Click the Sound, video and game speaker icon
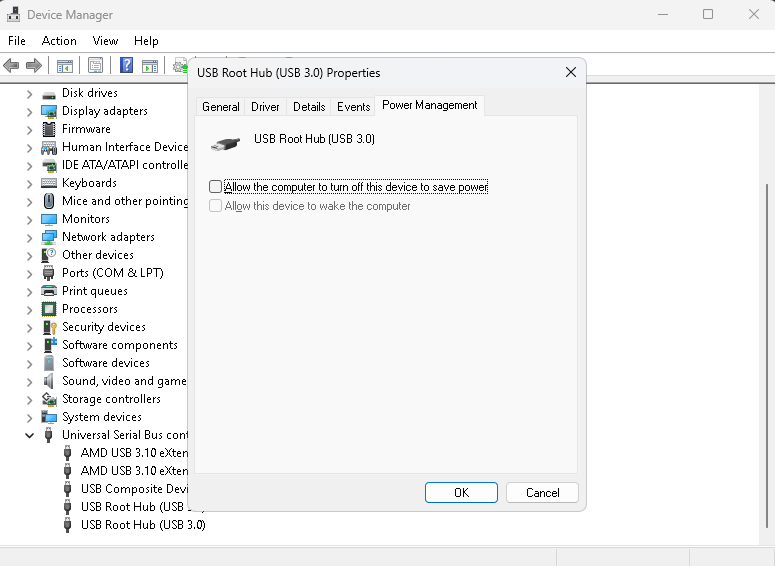 pyautogui.click(x=48, y=381)
